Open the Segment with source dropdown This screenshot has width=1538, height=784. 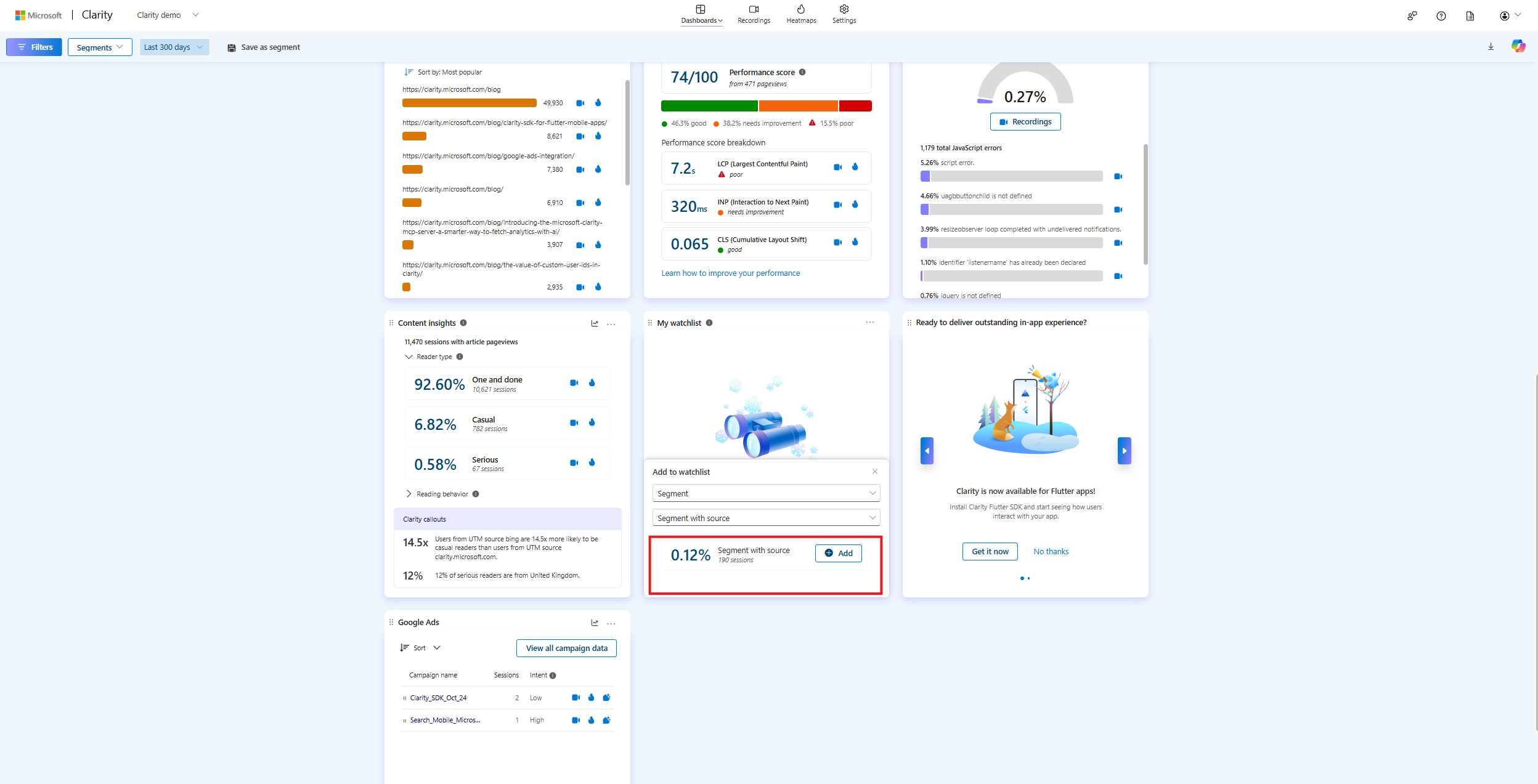[x=765, y=518]
